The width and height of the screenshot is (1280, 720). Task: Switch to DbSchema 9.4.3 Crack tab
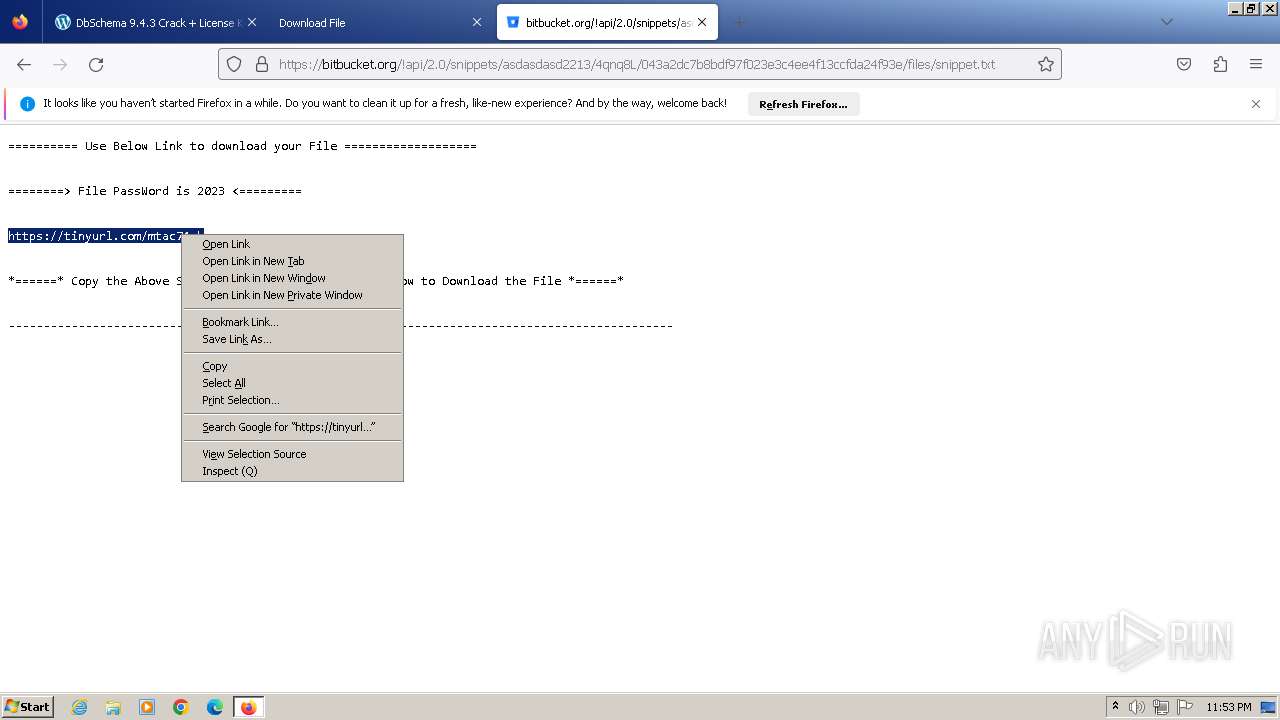155,22
